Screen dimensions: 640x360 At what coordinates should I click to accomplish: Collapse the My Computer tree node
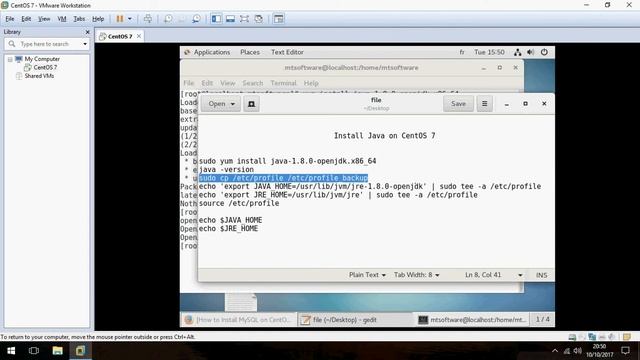coord(10,59)
